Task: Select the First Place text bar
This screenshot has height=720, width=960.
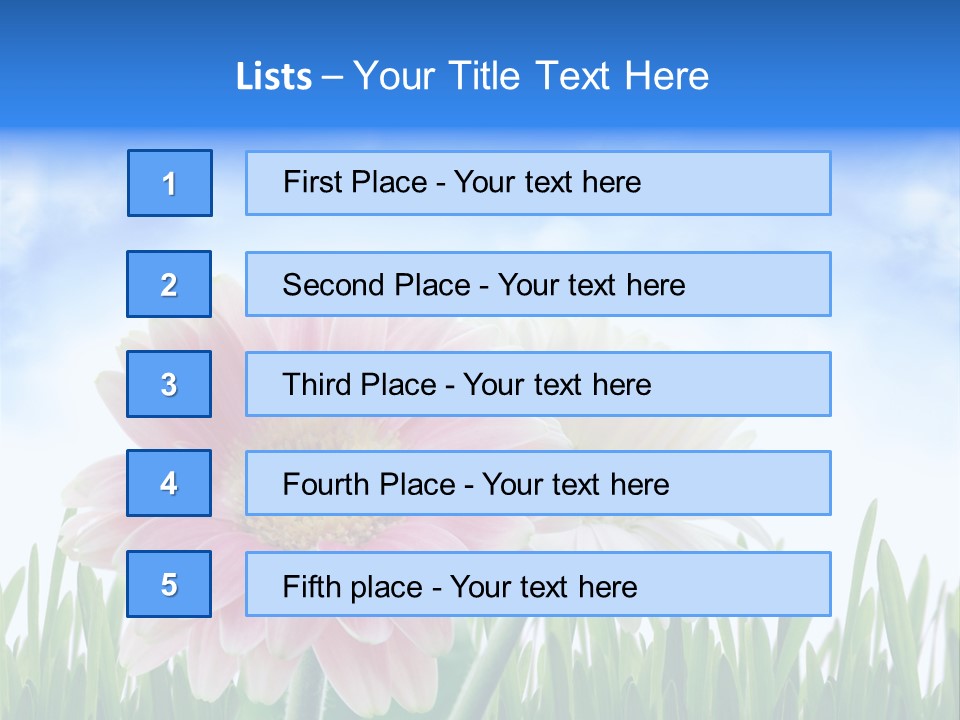Action: click(538, 183)
